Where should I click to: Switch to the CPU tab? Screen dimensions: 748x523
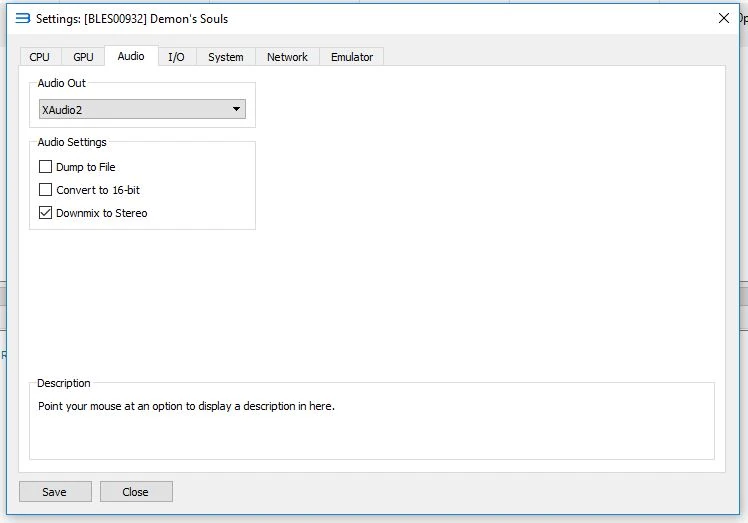point(39,57)
